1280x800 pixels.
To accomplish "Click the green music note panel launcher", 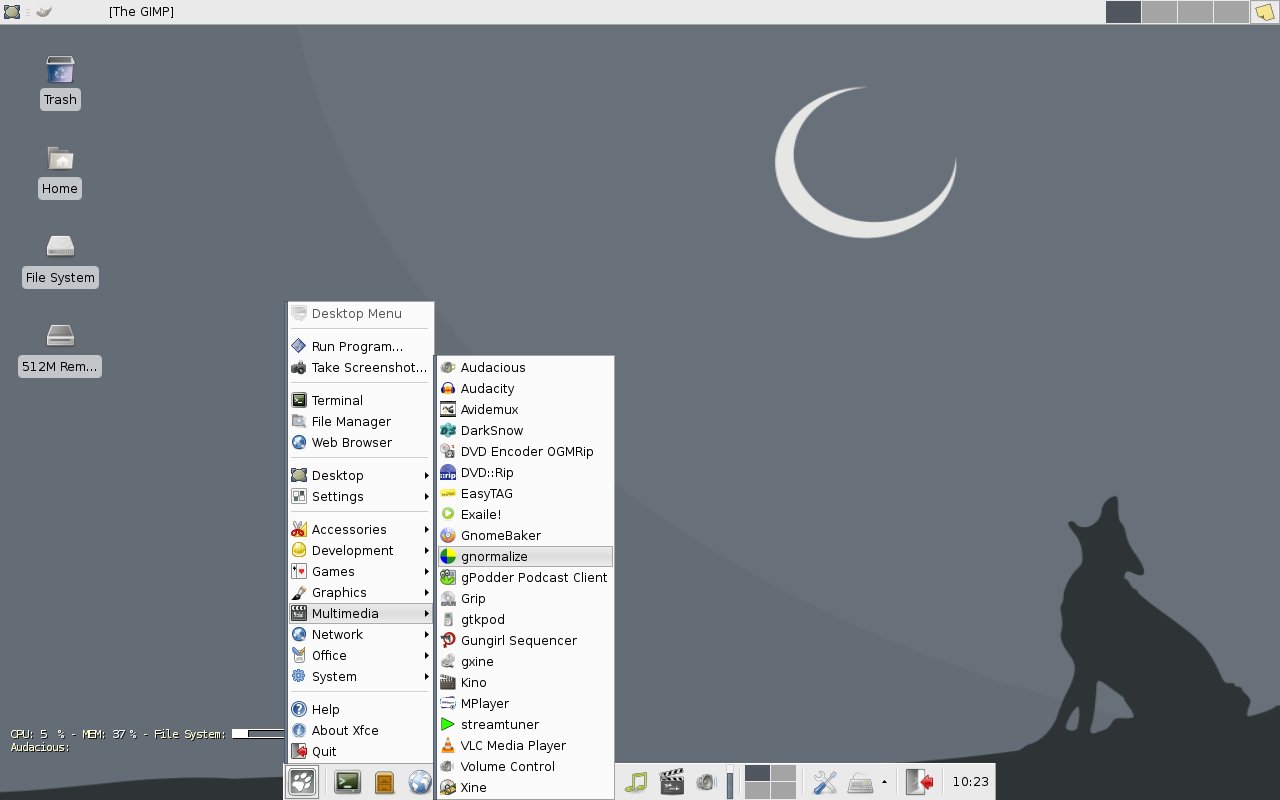I will (636, 782).
